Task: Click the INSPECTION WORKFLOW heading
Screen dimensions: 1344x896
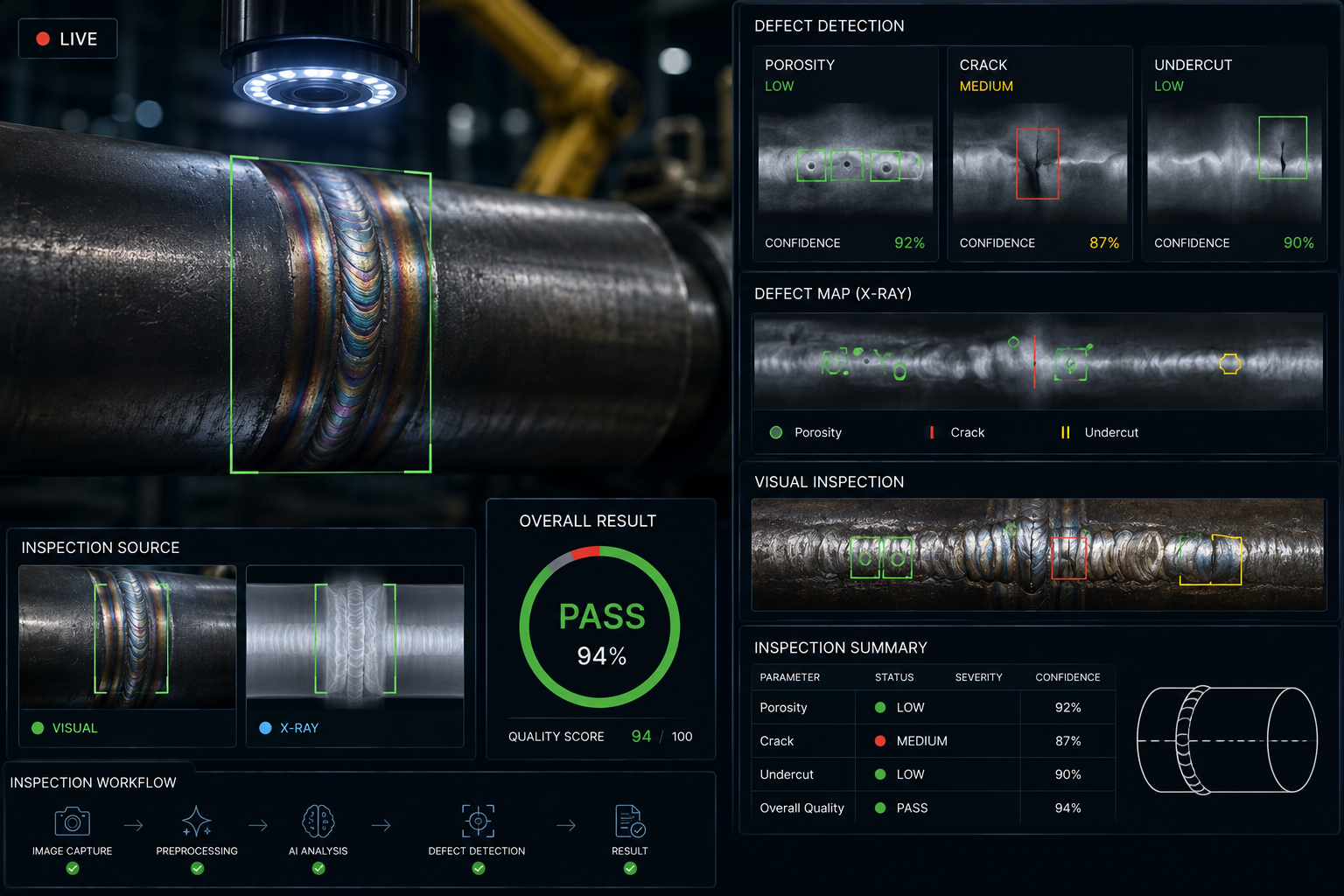Action: (93, 782)
